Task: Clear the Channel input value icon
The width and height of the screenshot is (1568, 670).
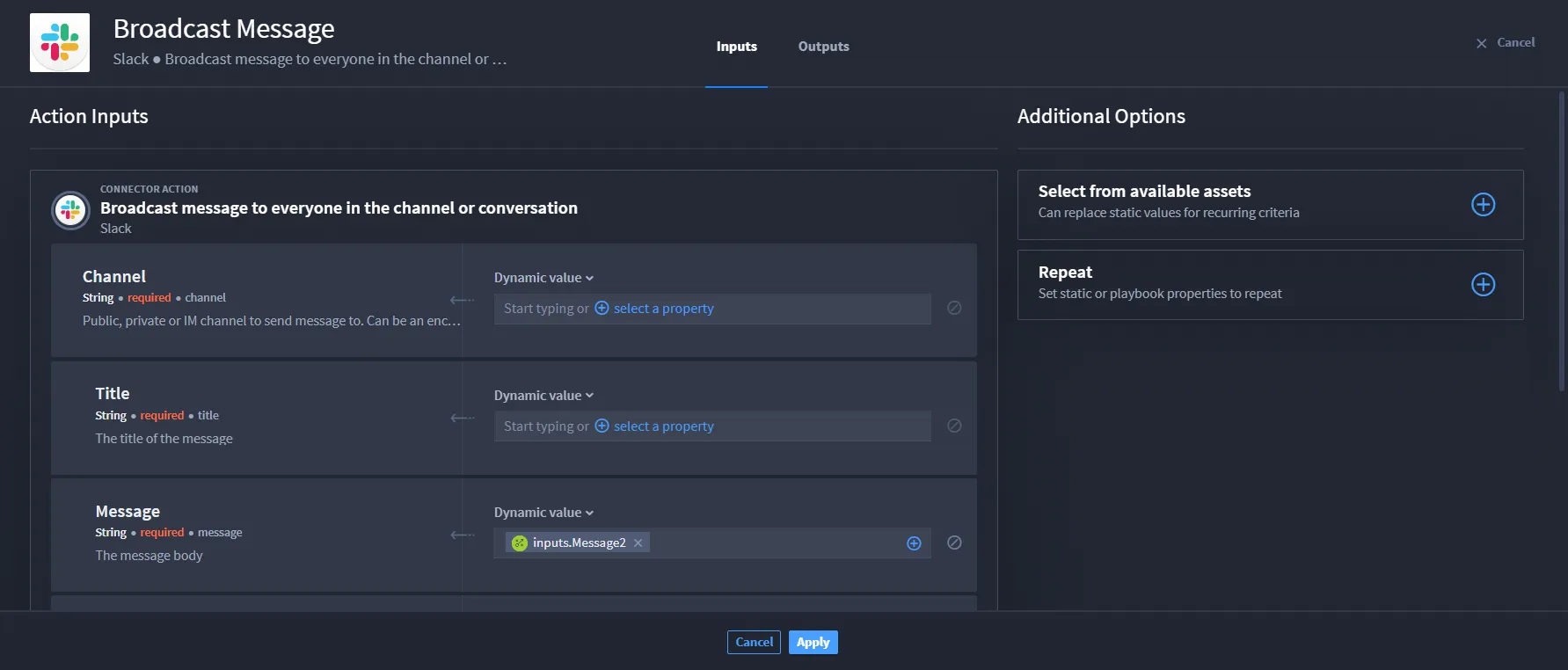Action: [954, 308]
